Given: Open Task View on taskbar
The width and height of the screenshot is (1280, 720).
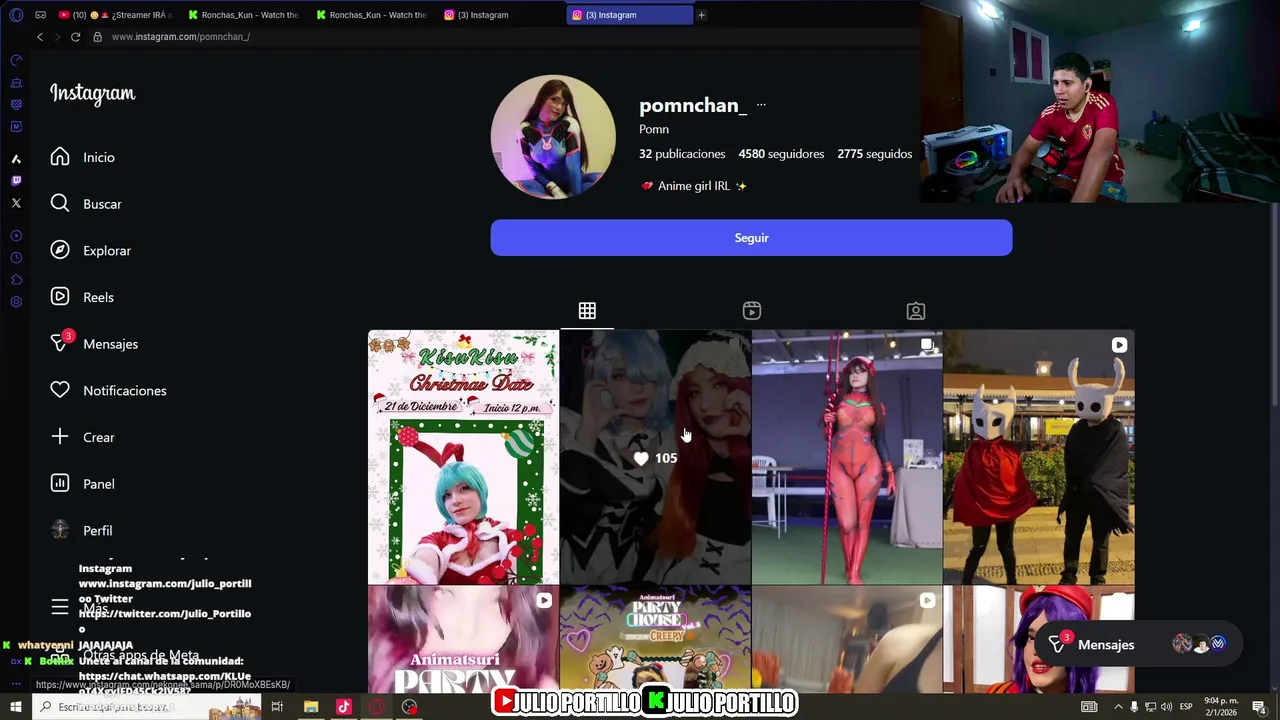Looking at the screenshot, I should tap(277, 707).
